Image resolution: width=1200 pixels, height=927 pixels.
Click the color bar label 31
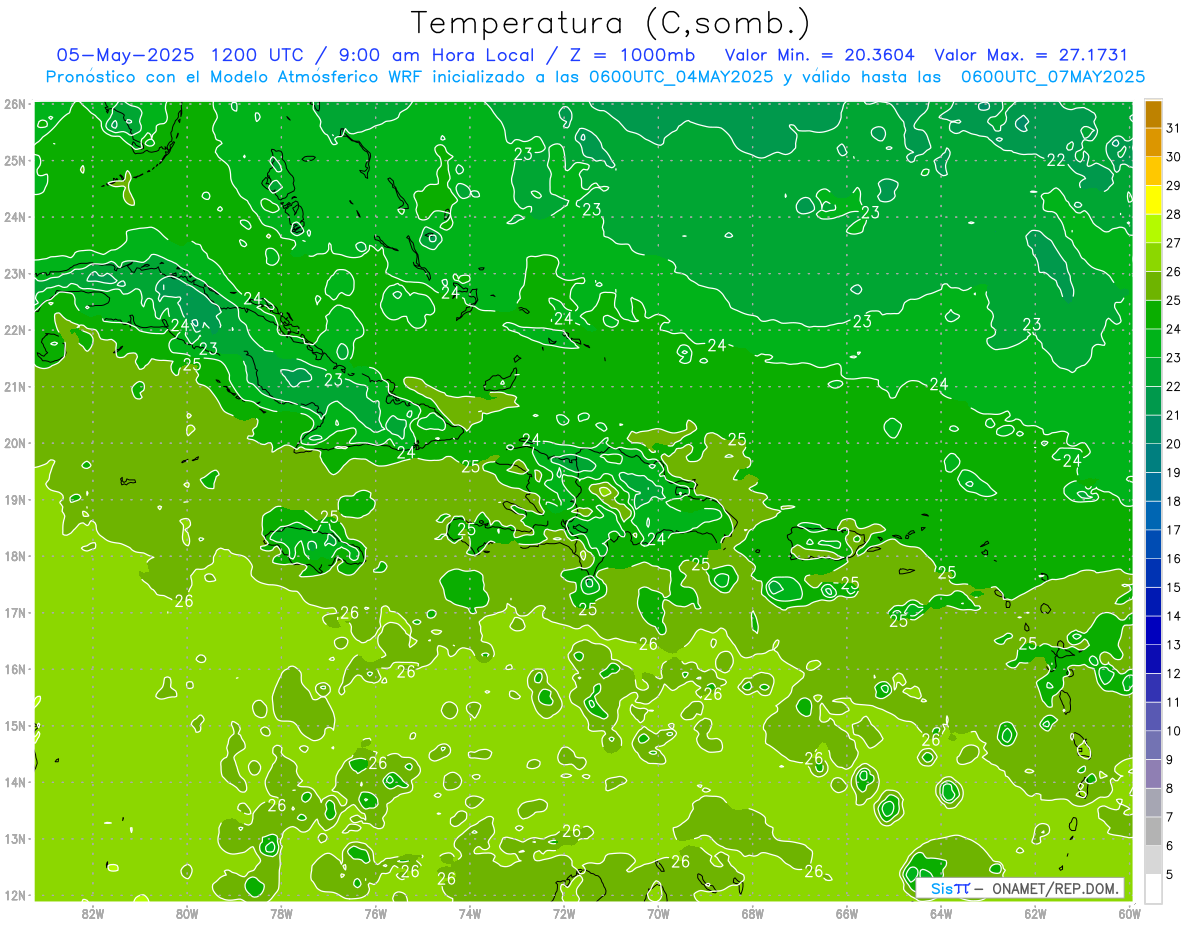point(1174,127)
